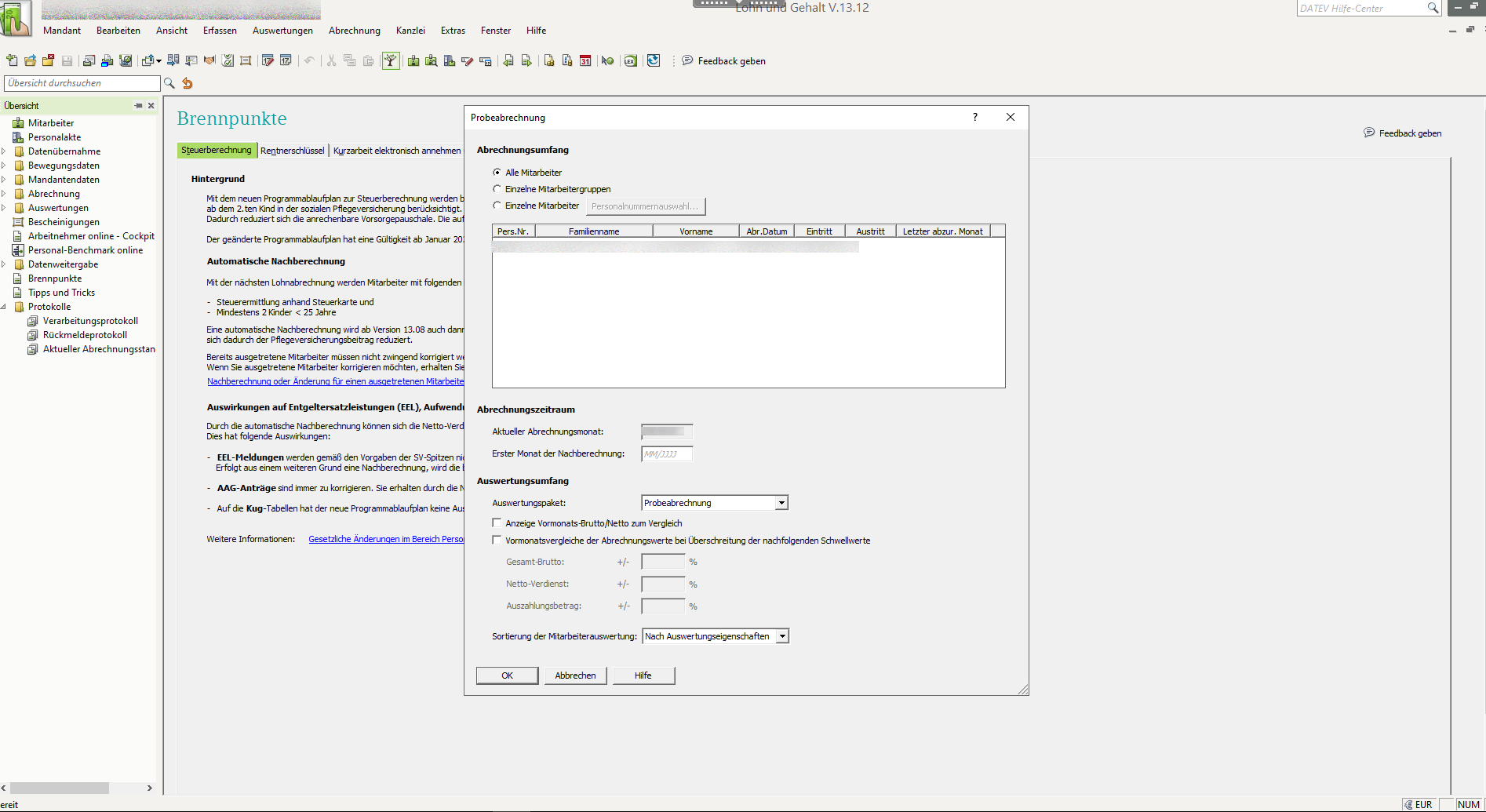Click the orange reset arrow beside search
Screen dimensions: 1486x812
coord(188,83)
